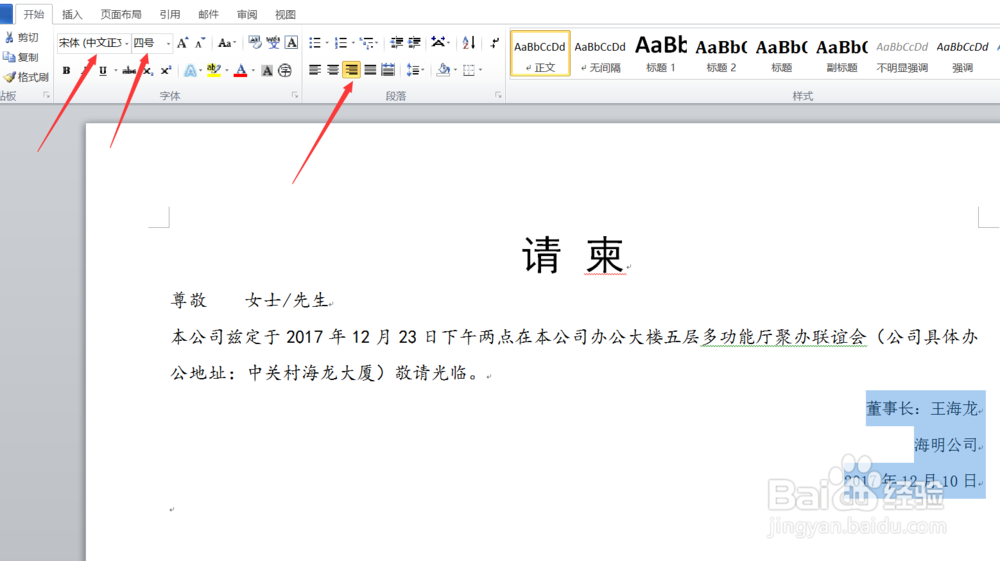Click the Sort (A-Z) icon

tap(469, 43)
